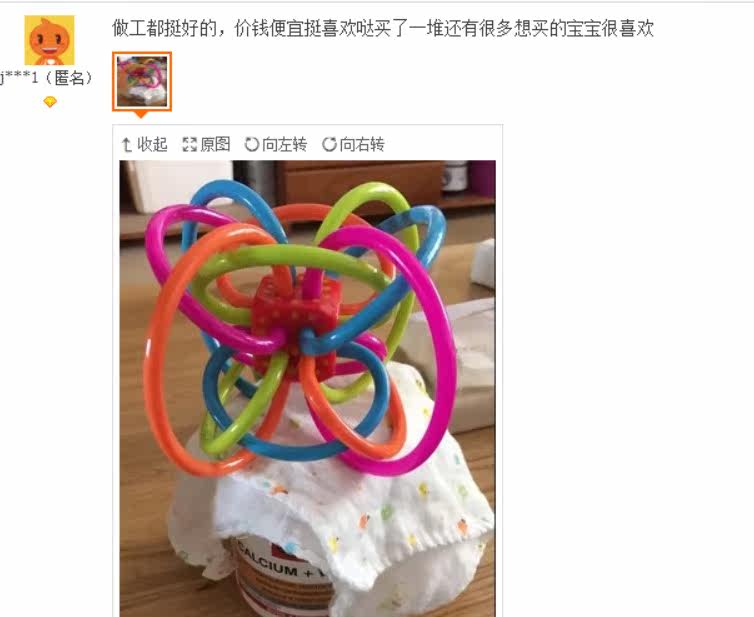Click the review comment text line
754x617 pixels.
(x=383, y=28)
